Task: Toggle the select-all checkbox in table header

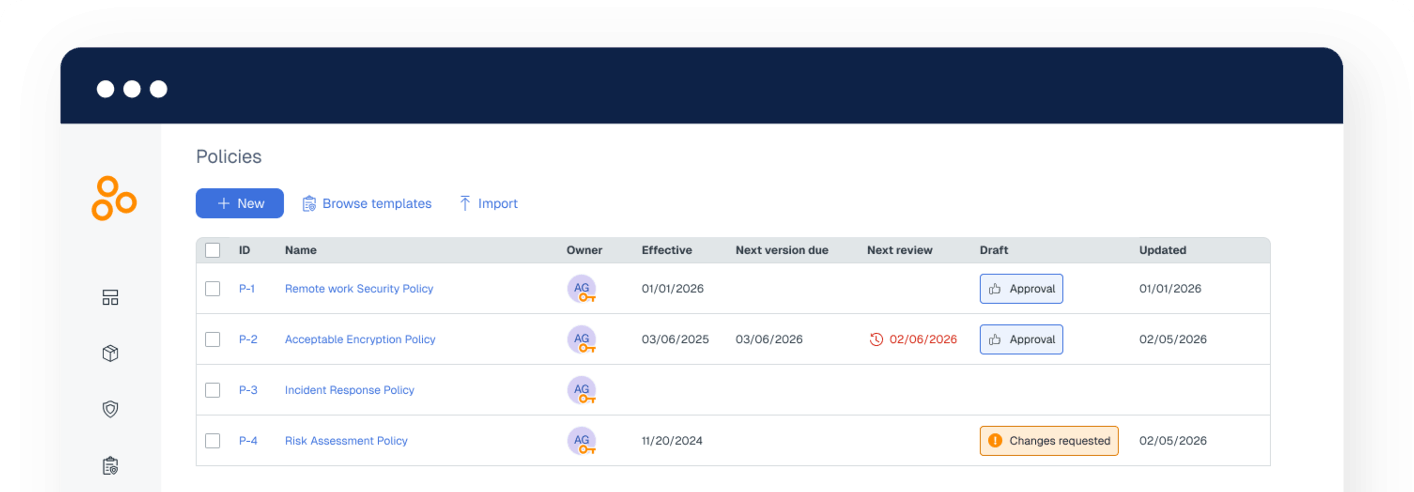Action: [213, 250]
